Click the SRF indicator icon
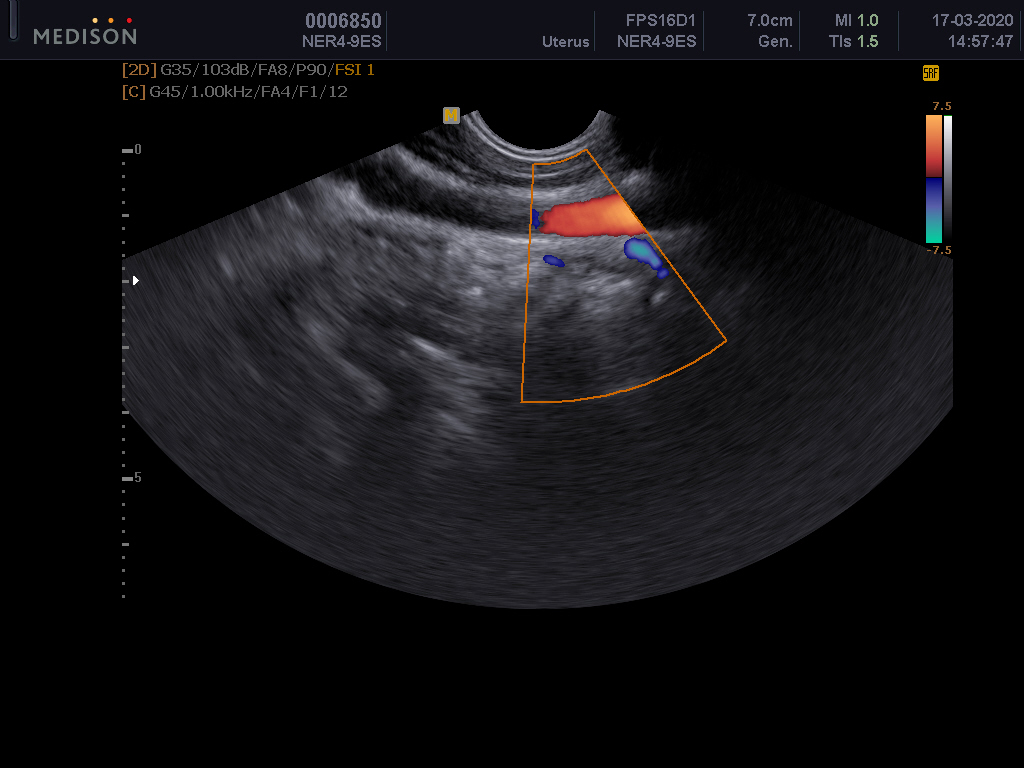Image resolution: width=1024 pixels, height=768 pixels. (930, 73)
